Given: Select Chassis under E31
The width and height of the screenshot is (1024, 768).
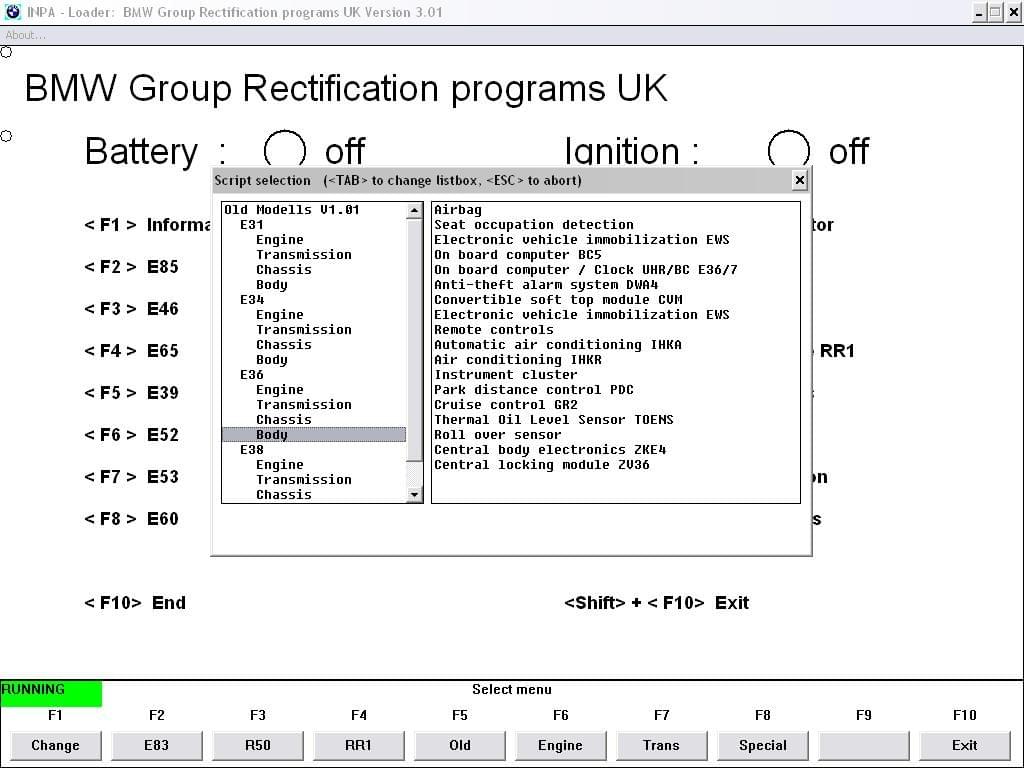Looking at the screenshot, I should [283, 270].
